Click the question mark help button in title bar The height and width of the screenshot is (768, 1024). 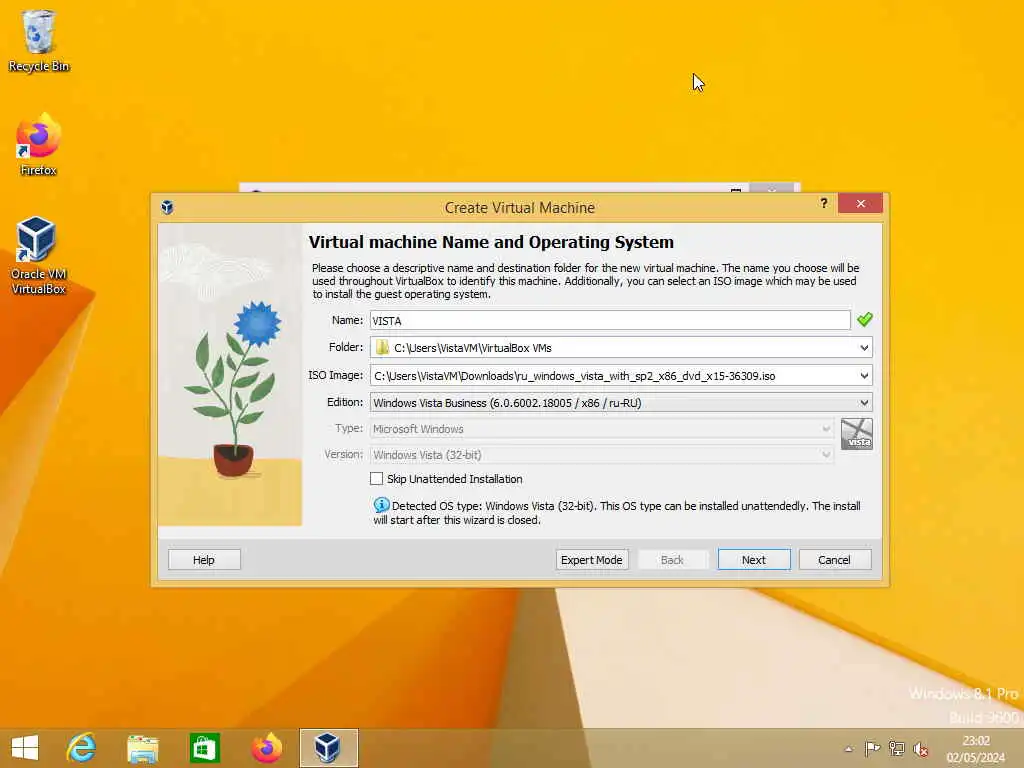click(824, 204)
